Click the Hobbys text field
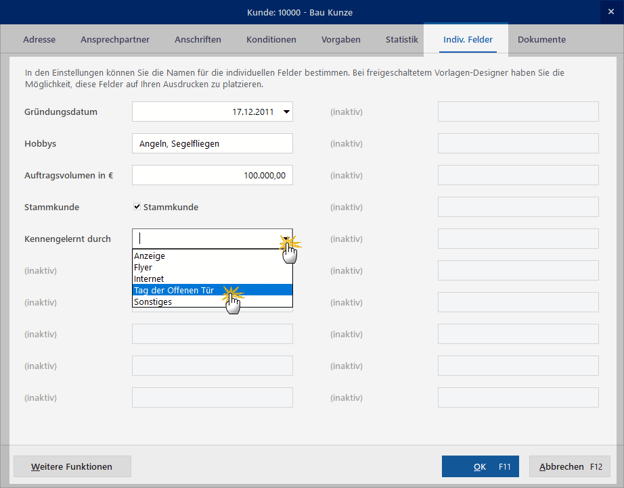 212,144
